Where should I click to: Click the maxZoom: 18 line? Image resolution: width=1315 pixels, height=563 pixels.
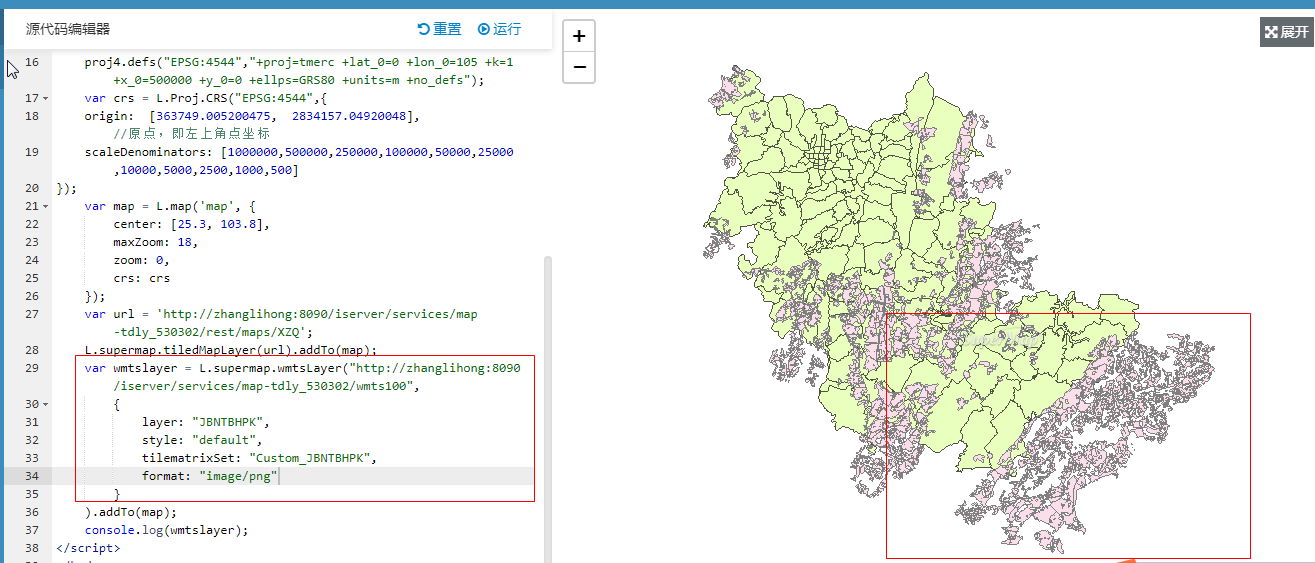pyautogui.click(x=156, y=242)
